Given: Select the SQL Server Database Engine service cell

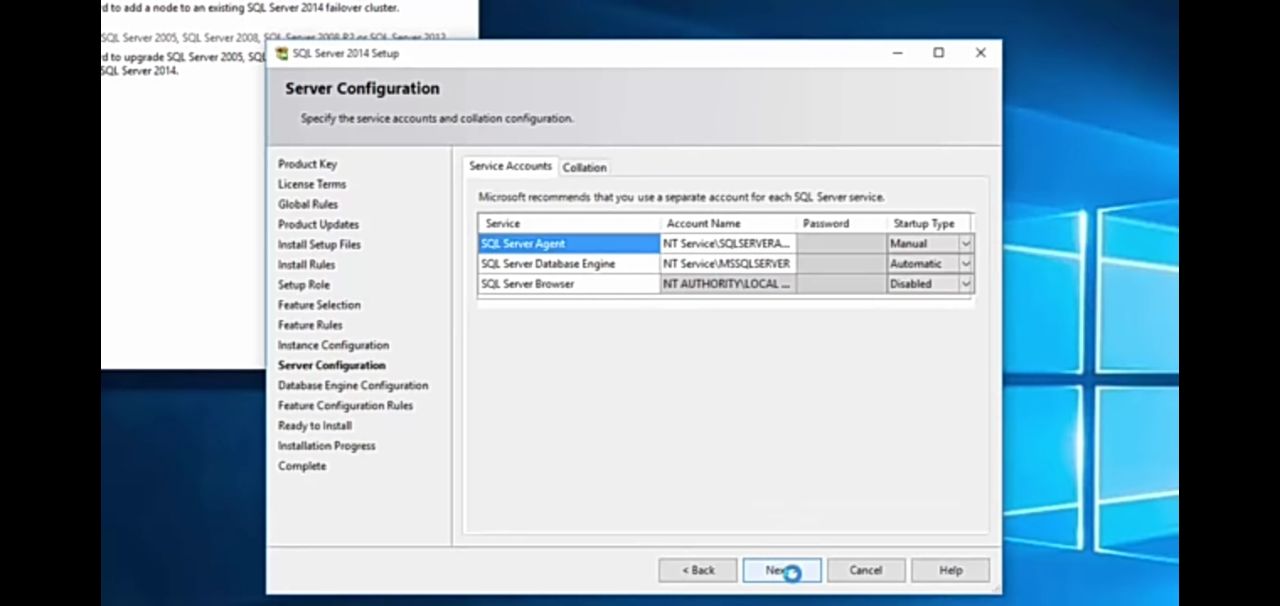Looking at the screenshot, I should [x=569, y=263].
